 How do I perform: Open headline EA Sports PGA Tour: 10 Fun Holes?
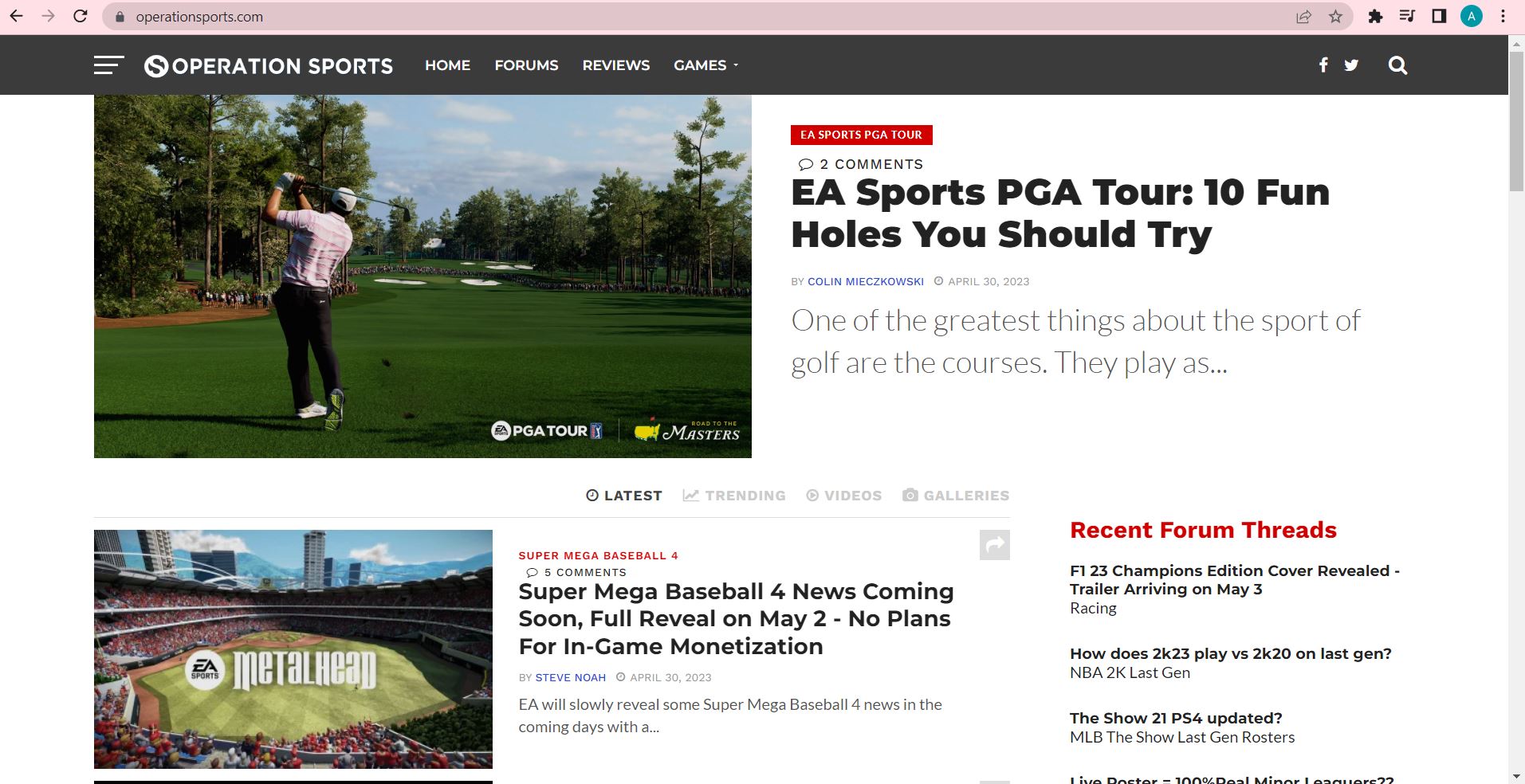coord(1060,213)
